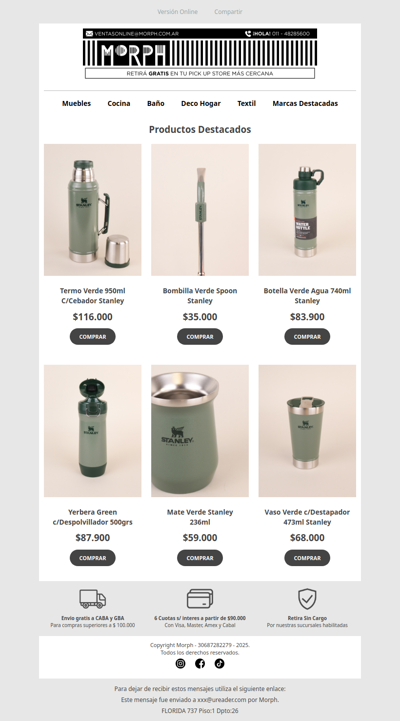Screen dimensions: 400x721
Task: Open the Botella Verde Agua product image
Action: (x=307, y=210)
